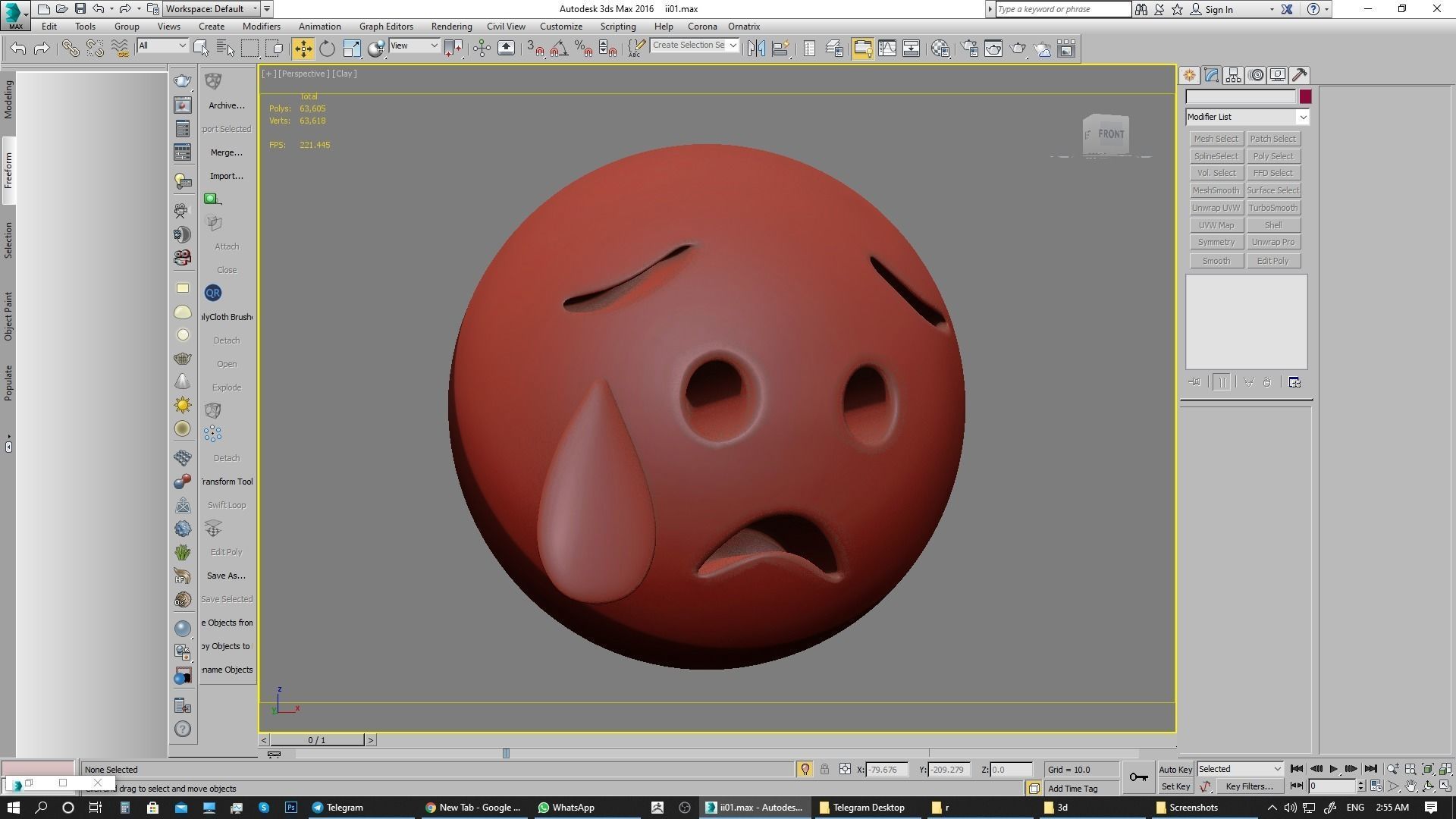The height and width of the screenshot is (819, 1456).
Task: Click the Render Production teapot icon
Action: click(1018, 49)
